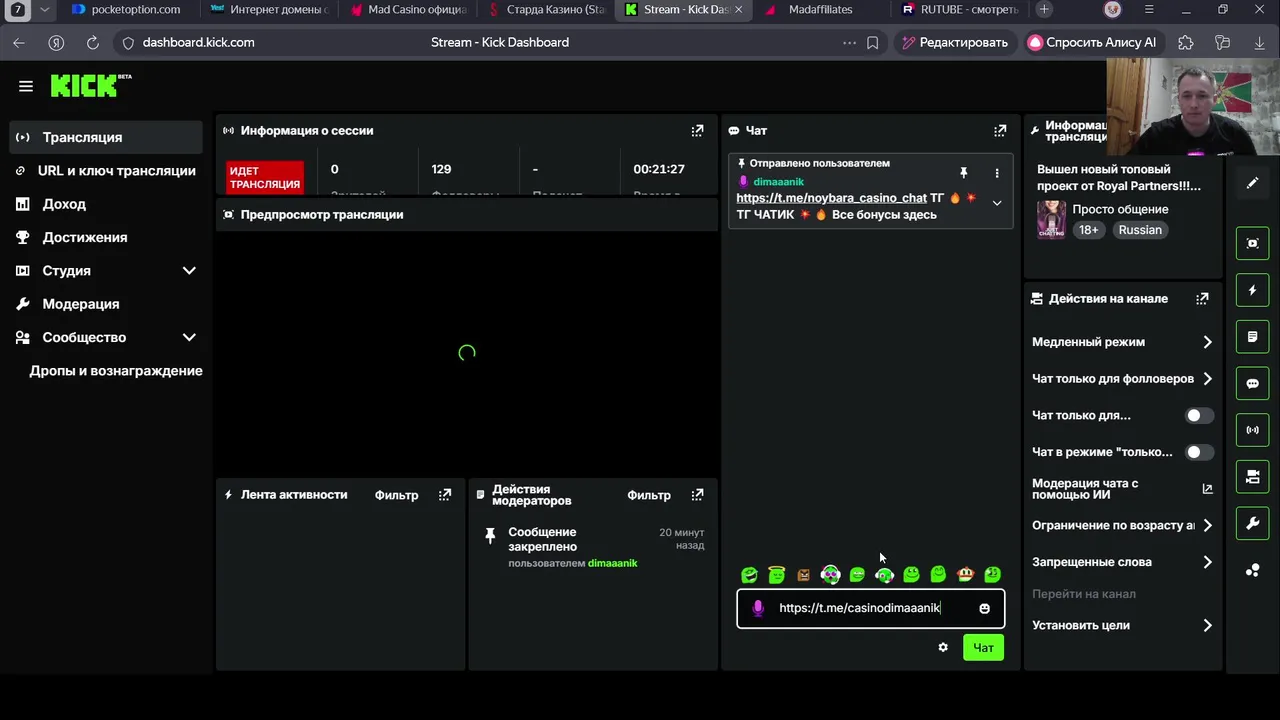Screen dimensions: 1280x720
Task: Open the t.me/noybara_casino_chat link
Action: 831,198
